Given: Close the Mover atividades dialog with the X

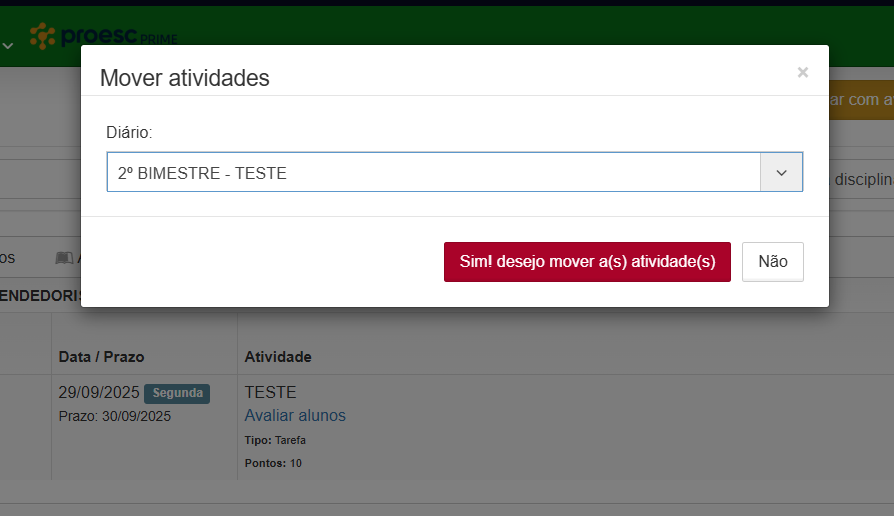Looking at the screenshot, I should [802, 72].
